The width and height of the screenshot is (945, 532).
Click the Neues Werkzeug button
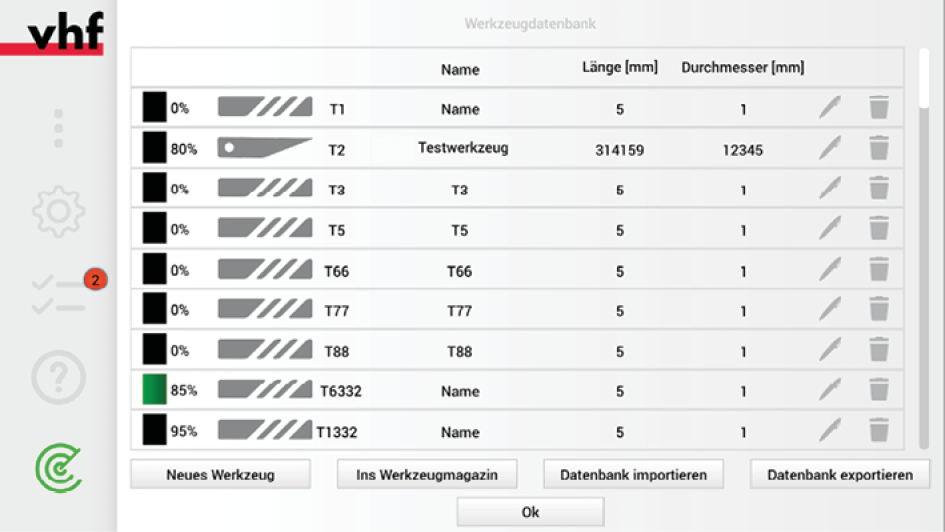[x=221, y=474]
